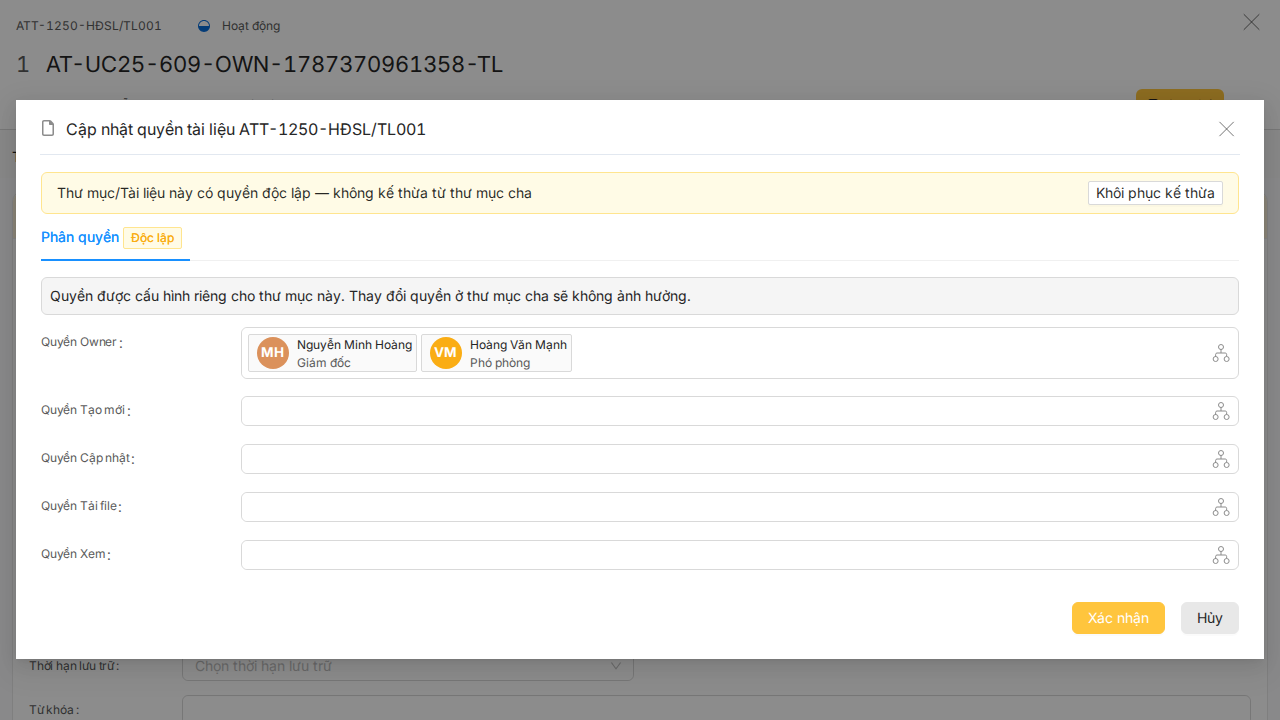Click the Khôi phục kế thừa button
Viewport: 1280px width, 720px height.
[1155, 193]
